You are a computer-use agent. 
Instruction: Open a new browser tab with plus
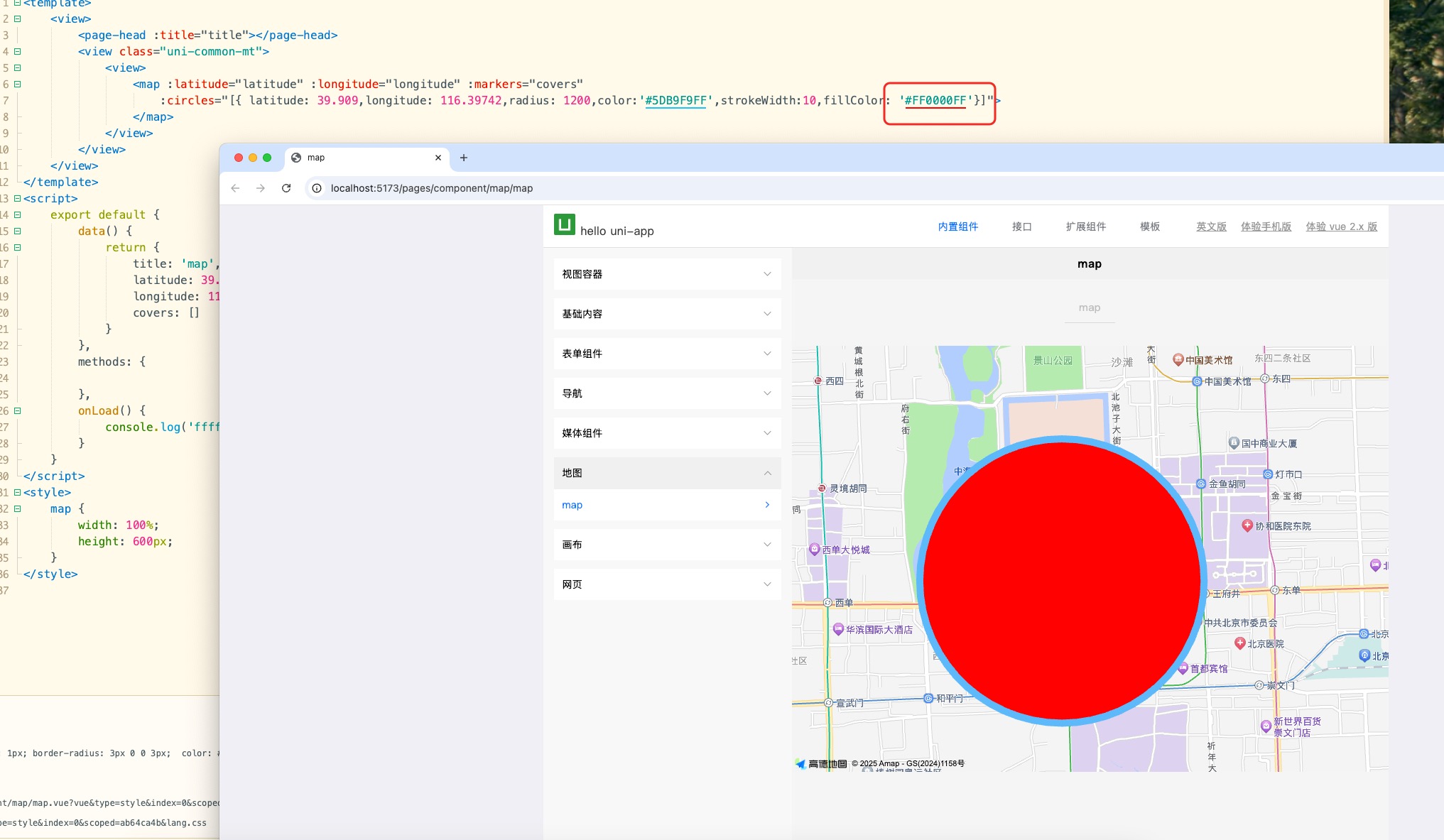[x=464, y=158]
